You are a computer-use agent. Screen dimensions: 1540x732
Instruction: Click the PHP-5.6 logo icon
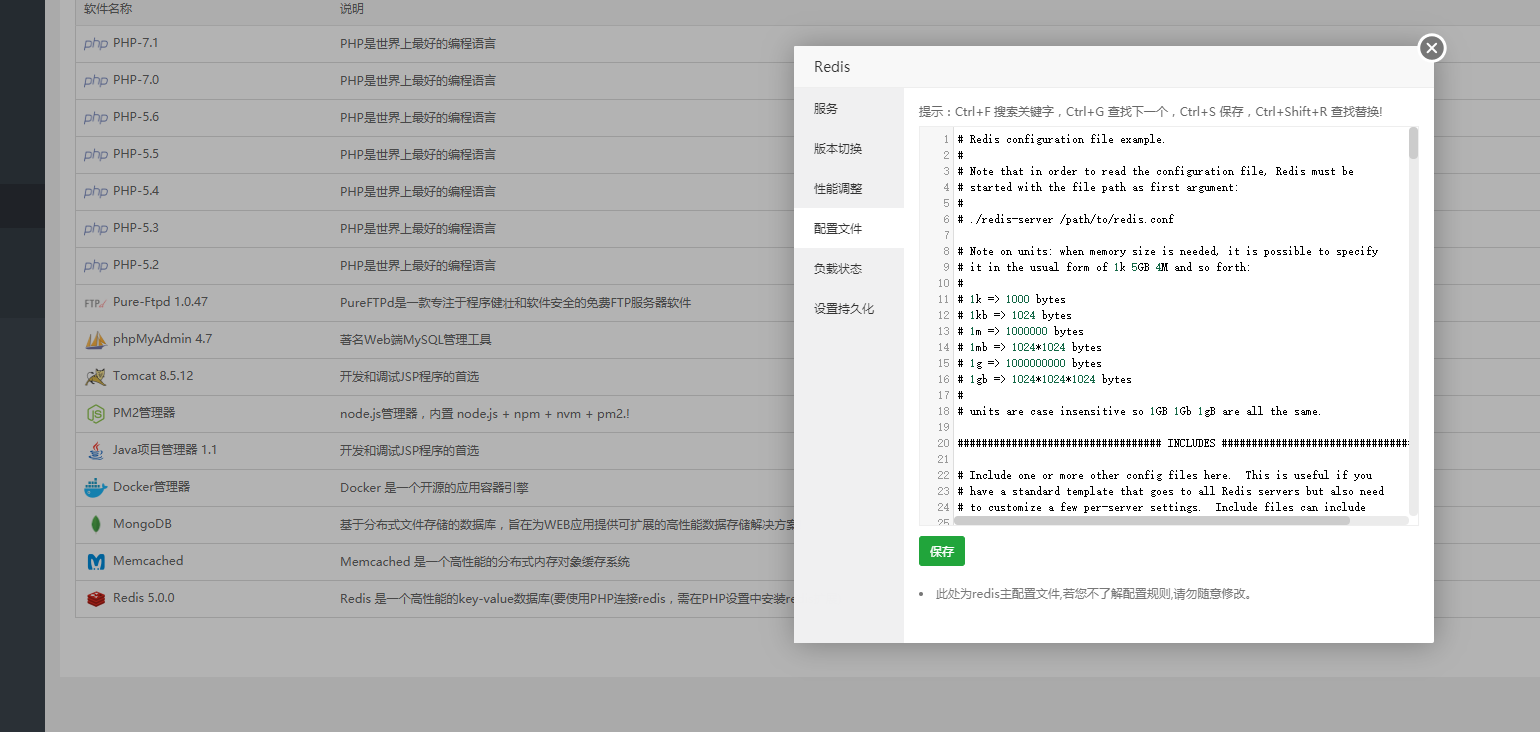[96, 117]
